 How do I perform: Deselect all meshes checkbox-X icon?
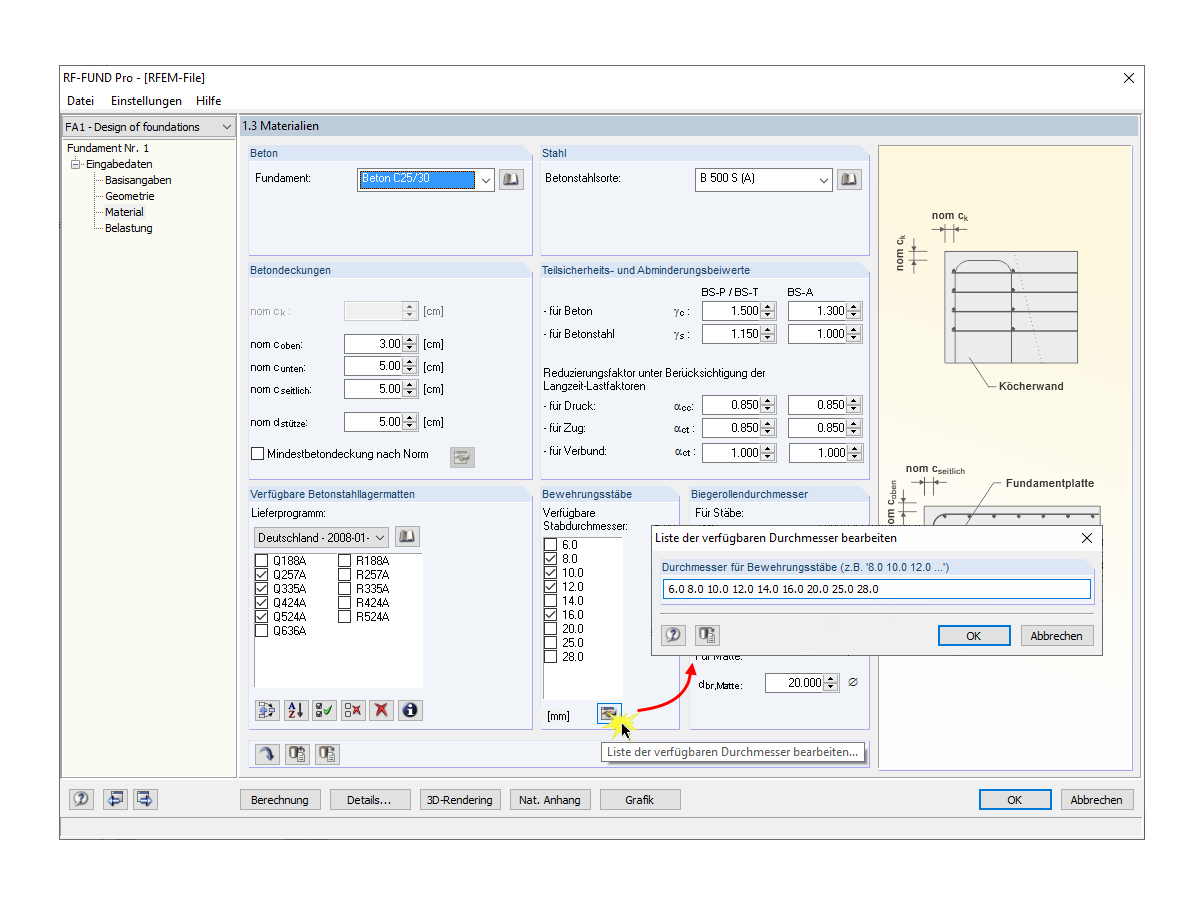pos(353,710)
